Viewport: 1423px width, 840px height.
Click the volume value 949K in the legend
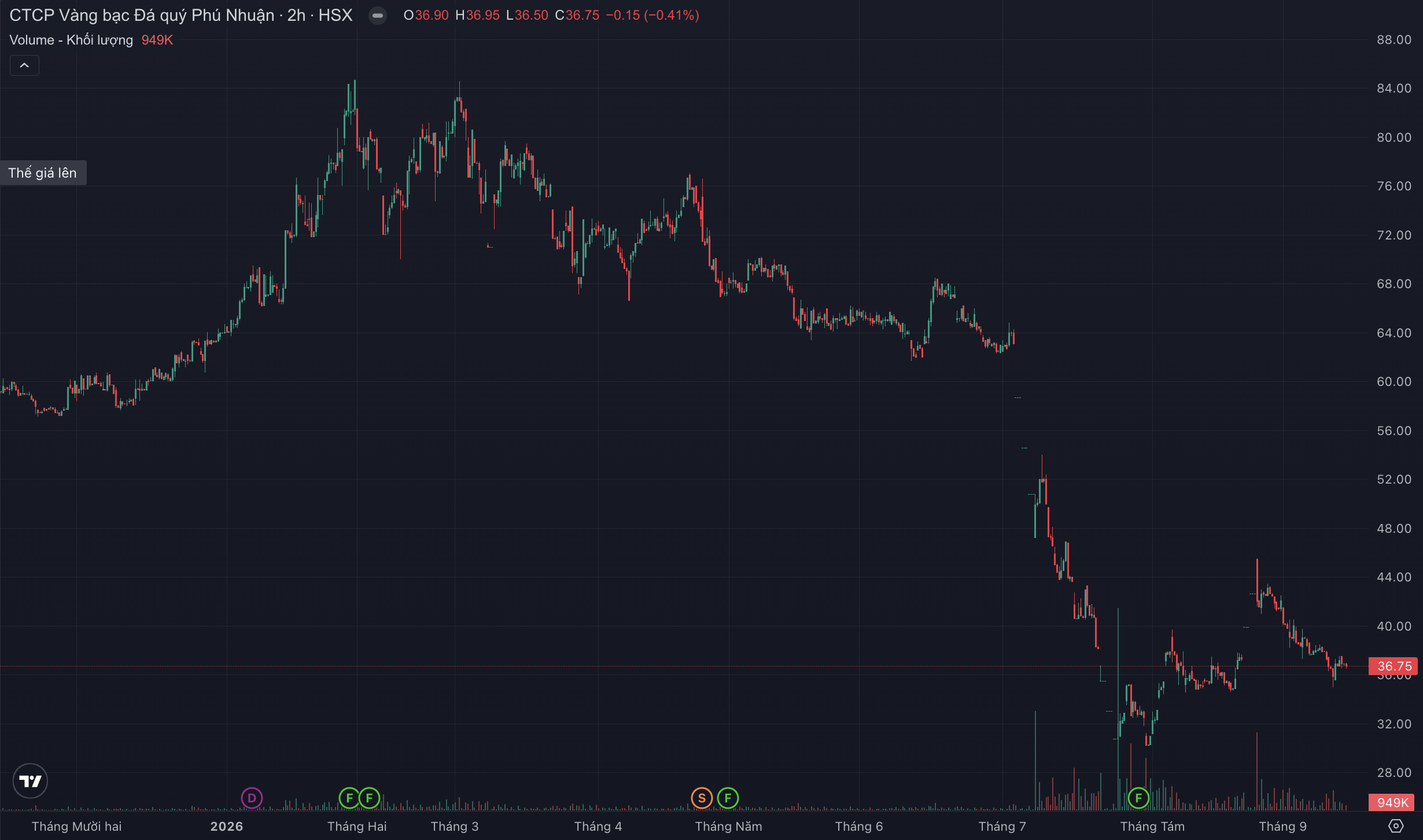(x=157, y=40)
